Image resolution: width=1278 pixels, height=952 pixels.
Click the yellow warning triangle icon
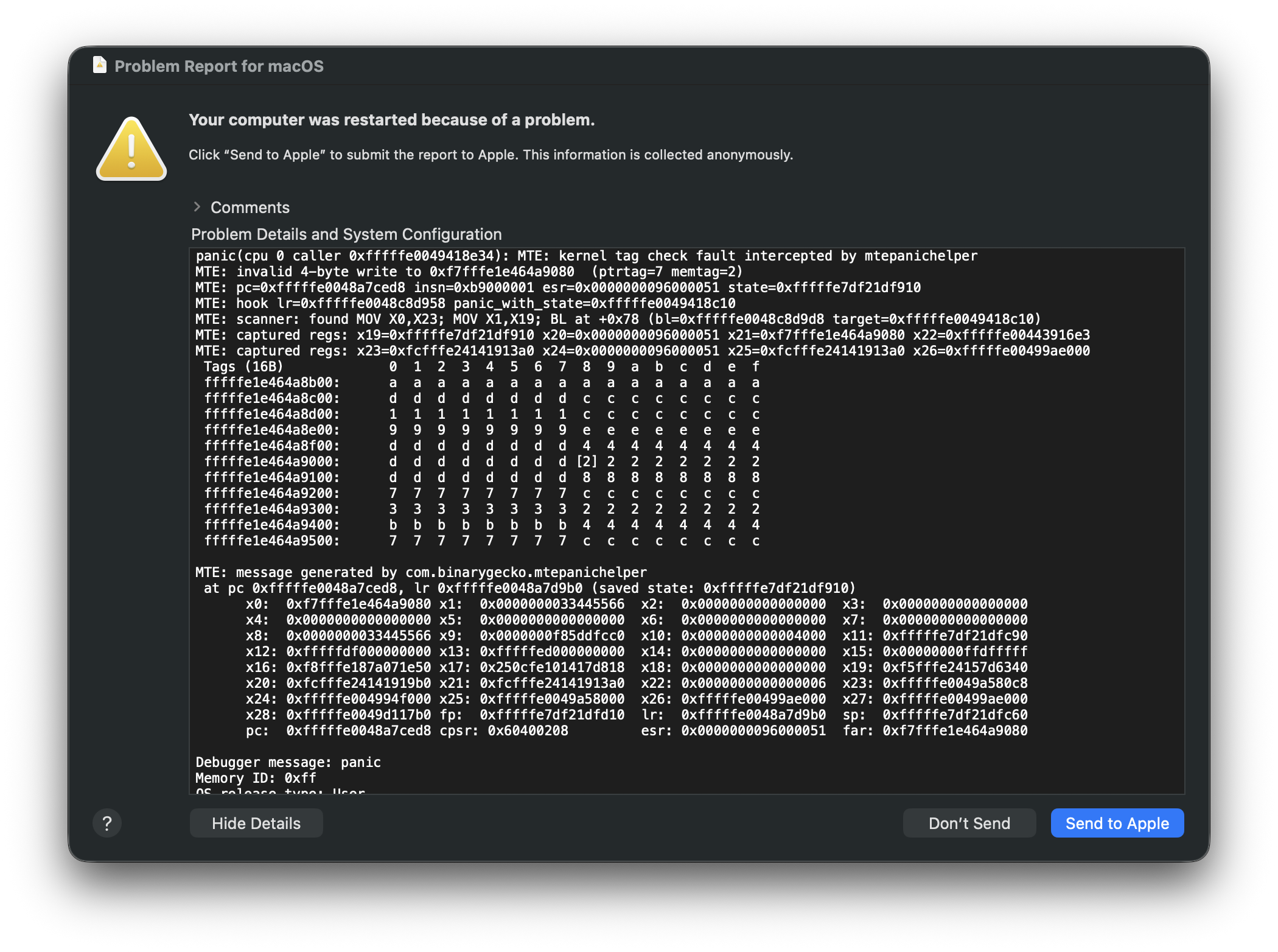coord(131,149)
